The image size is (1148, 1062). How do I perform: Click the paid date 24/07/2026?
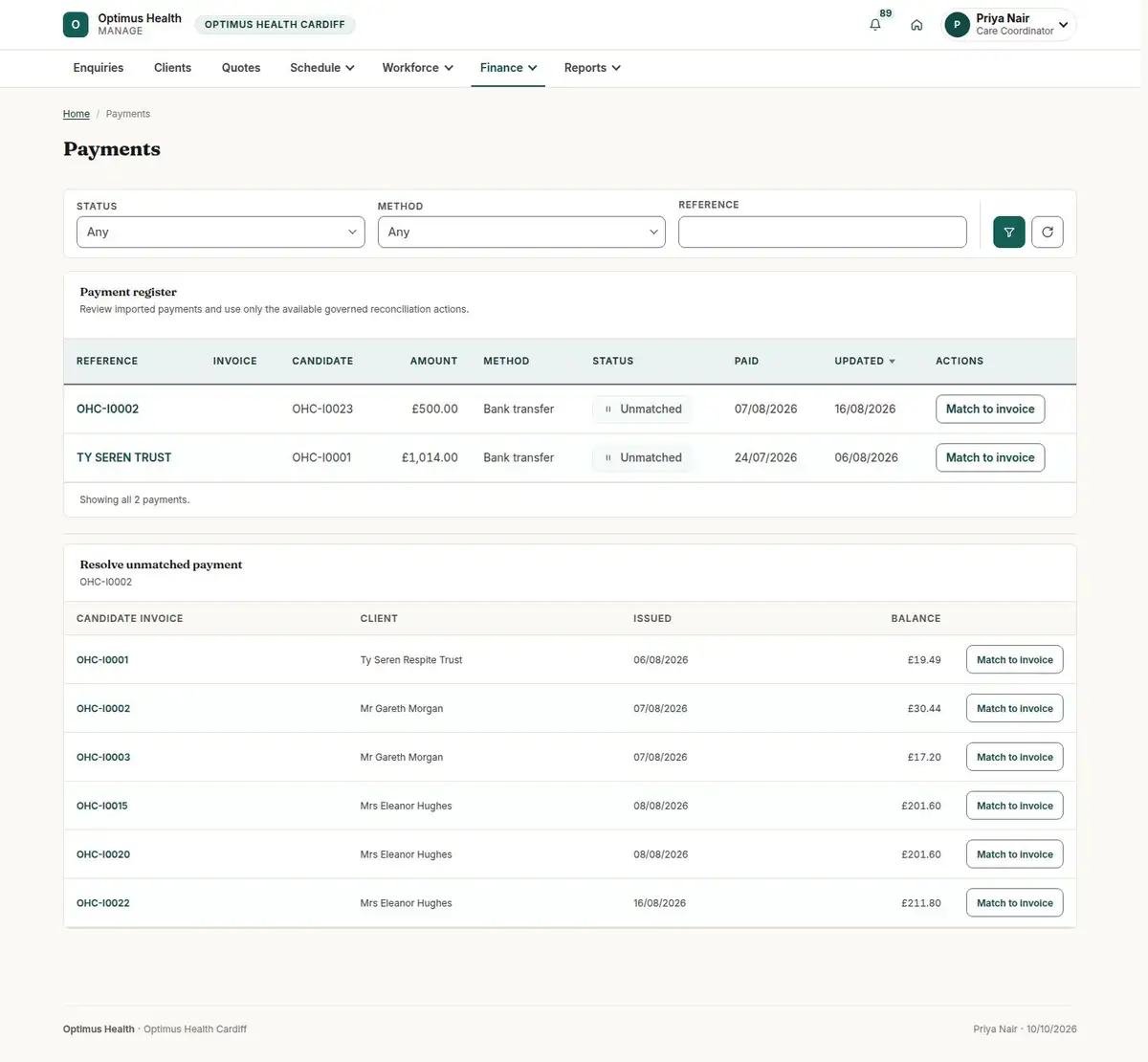point(765,458)
